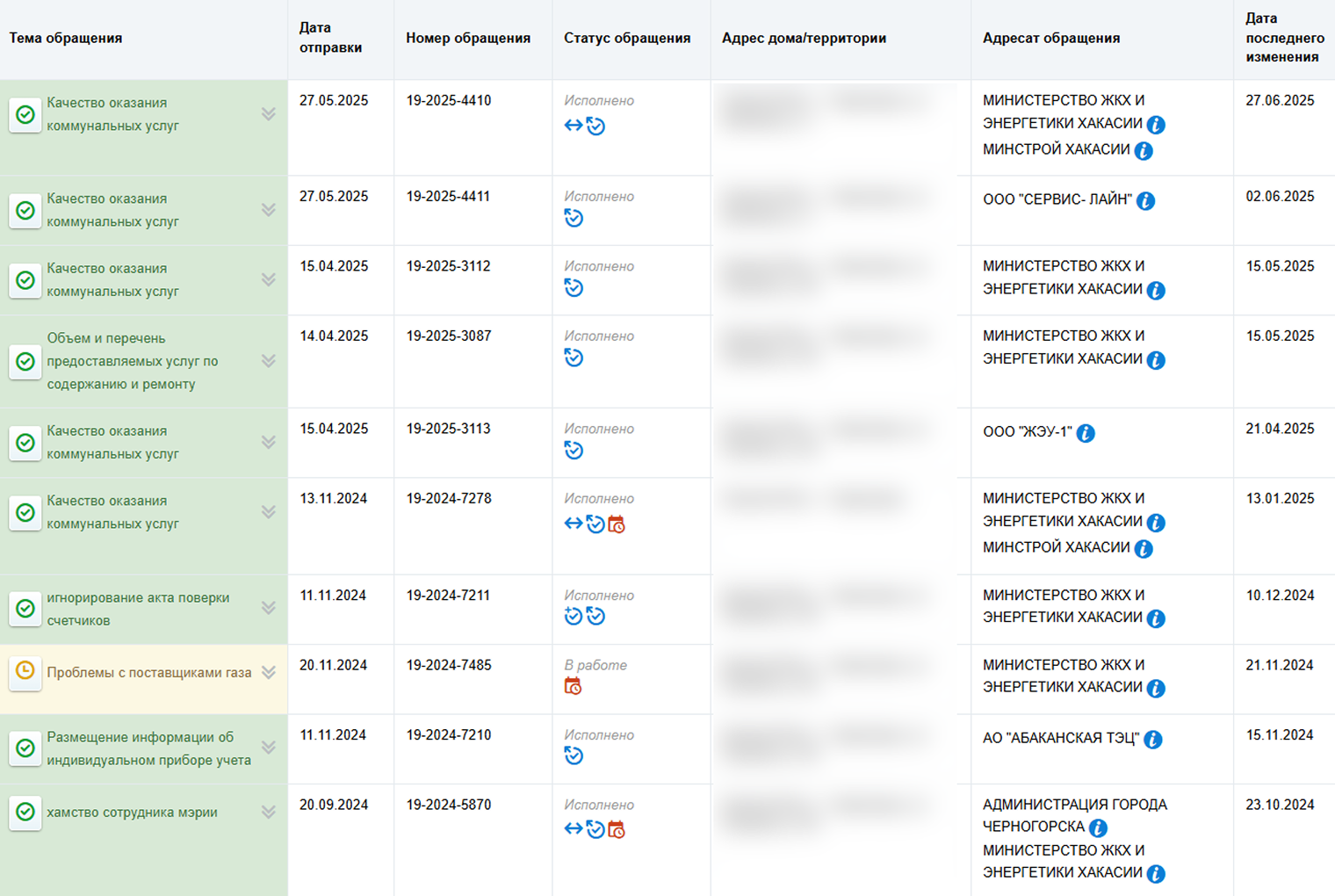
Task: Expand the "Проблемы с поставщиками газа" row
Action: point(269,673)
